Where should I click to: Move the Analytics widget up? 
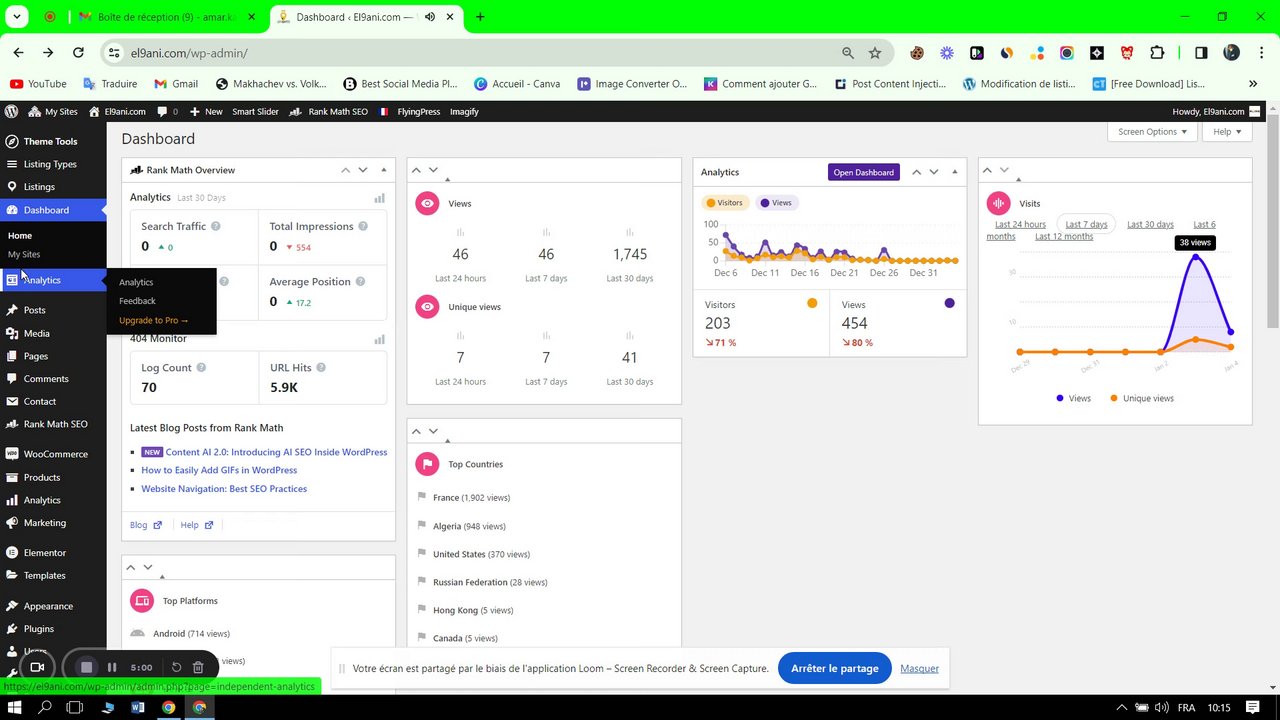(x=916, y=172)
